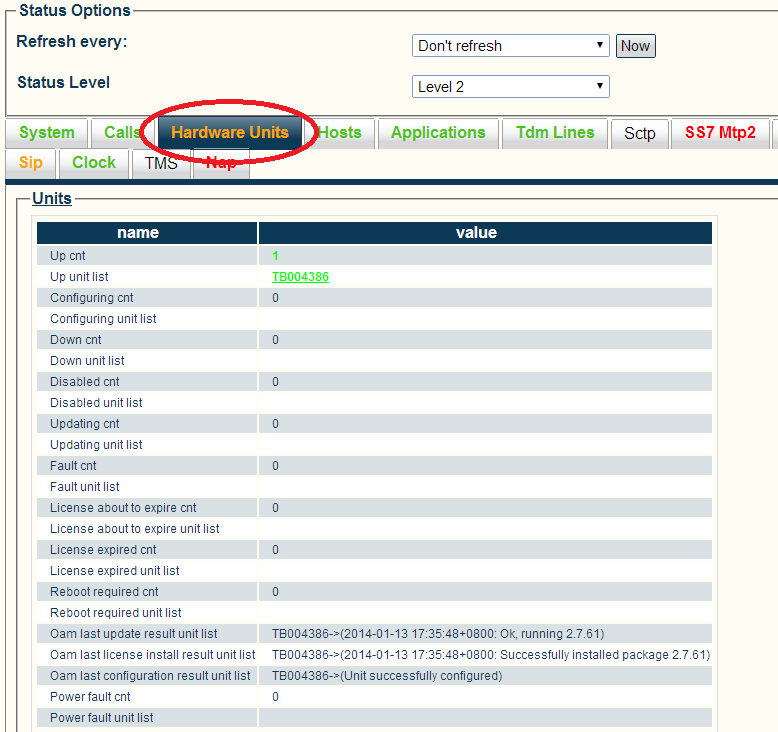The width and height of the screenshot is (778, 732).
Task: Click the Power fault cnt value 0
Action: click(x=275, y=697)
